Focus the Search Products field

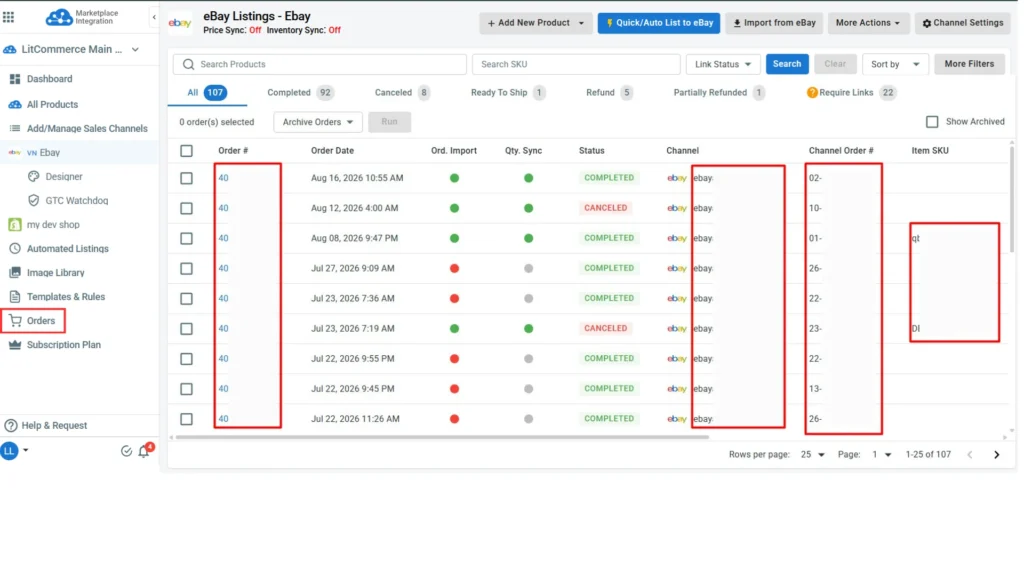[320, 65]
